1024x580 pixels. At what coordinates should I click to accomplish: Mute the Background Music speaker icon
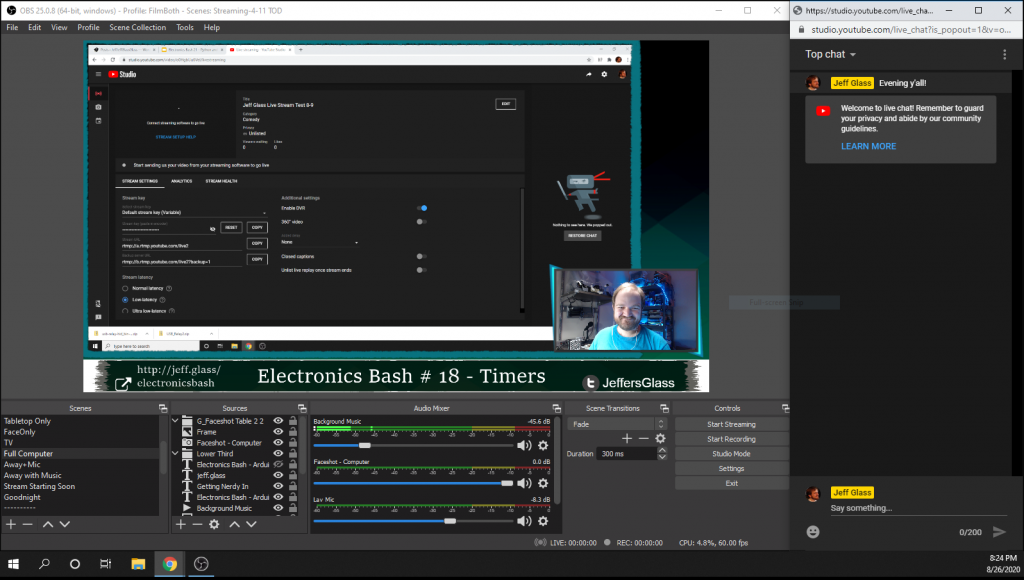tap(524, 445)
